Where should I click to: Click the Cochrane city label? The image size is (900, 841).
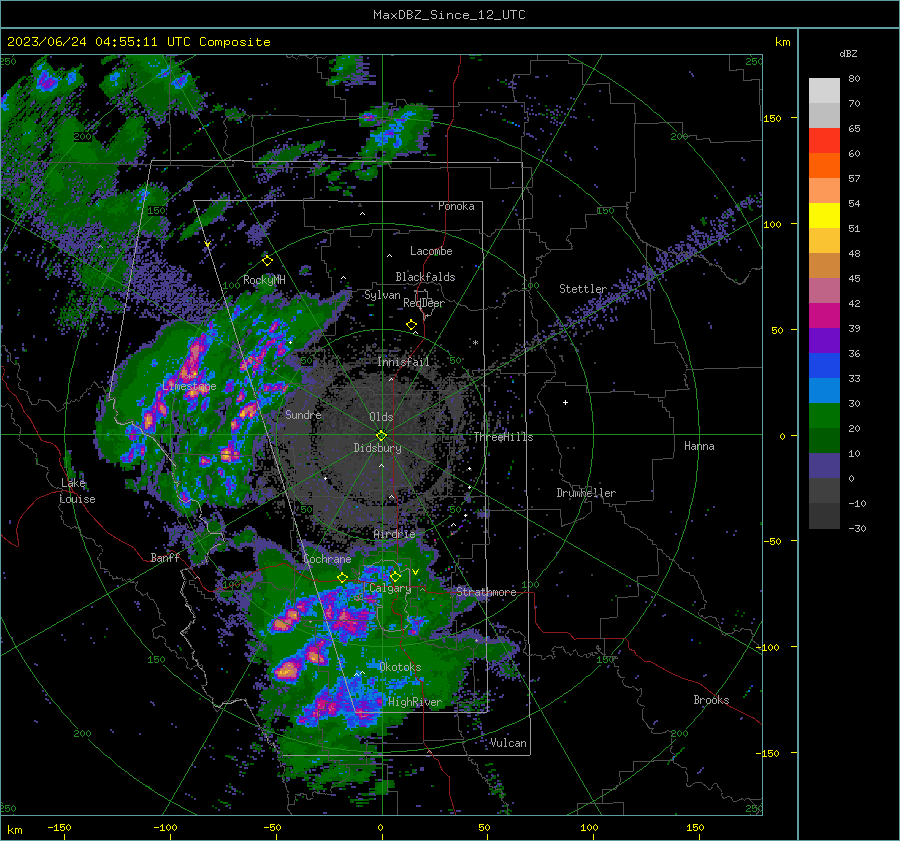(327, 559)
